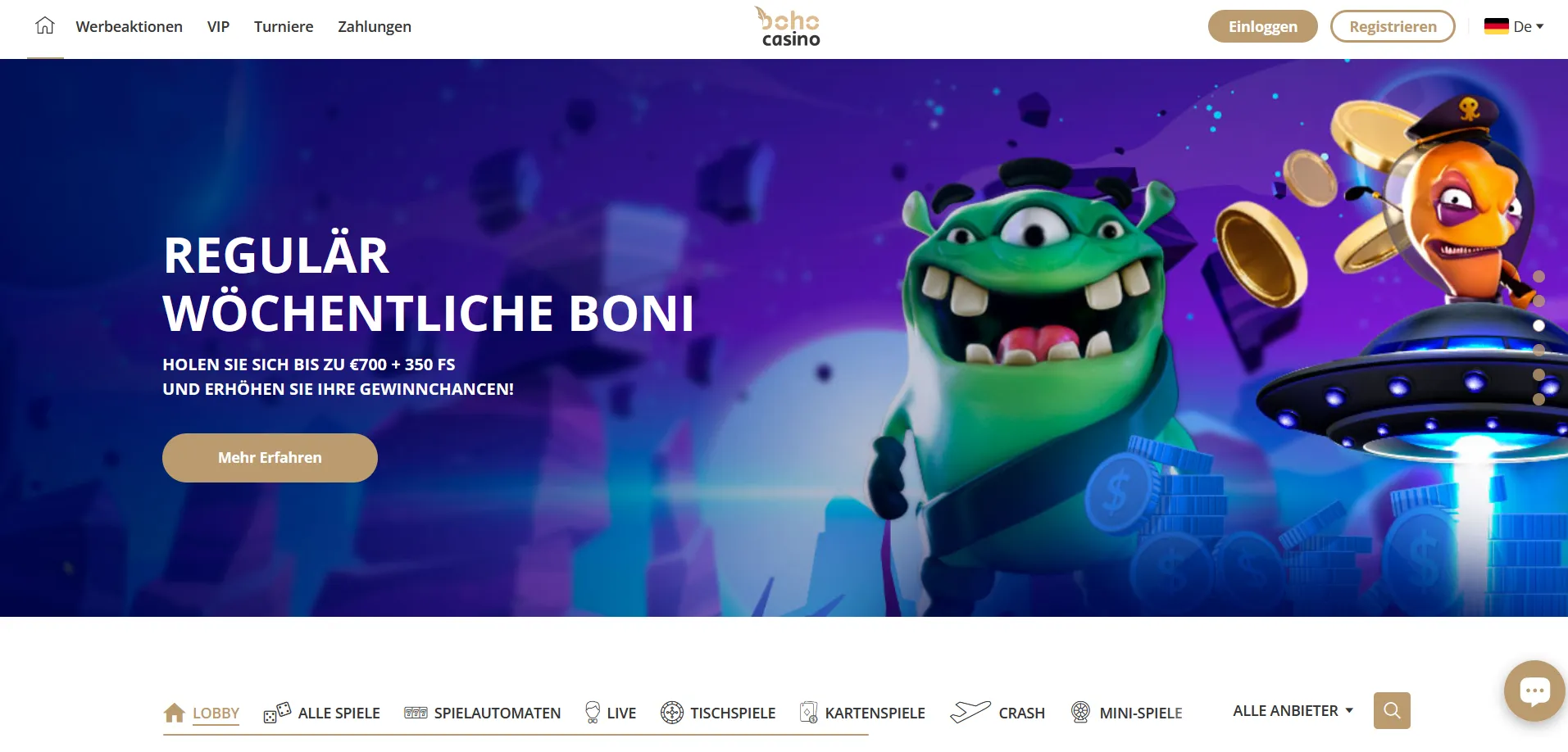Click the Mehr Erfahren button
1568x752 pixels.
click(x=270, y=458)
